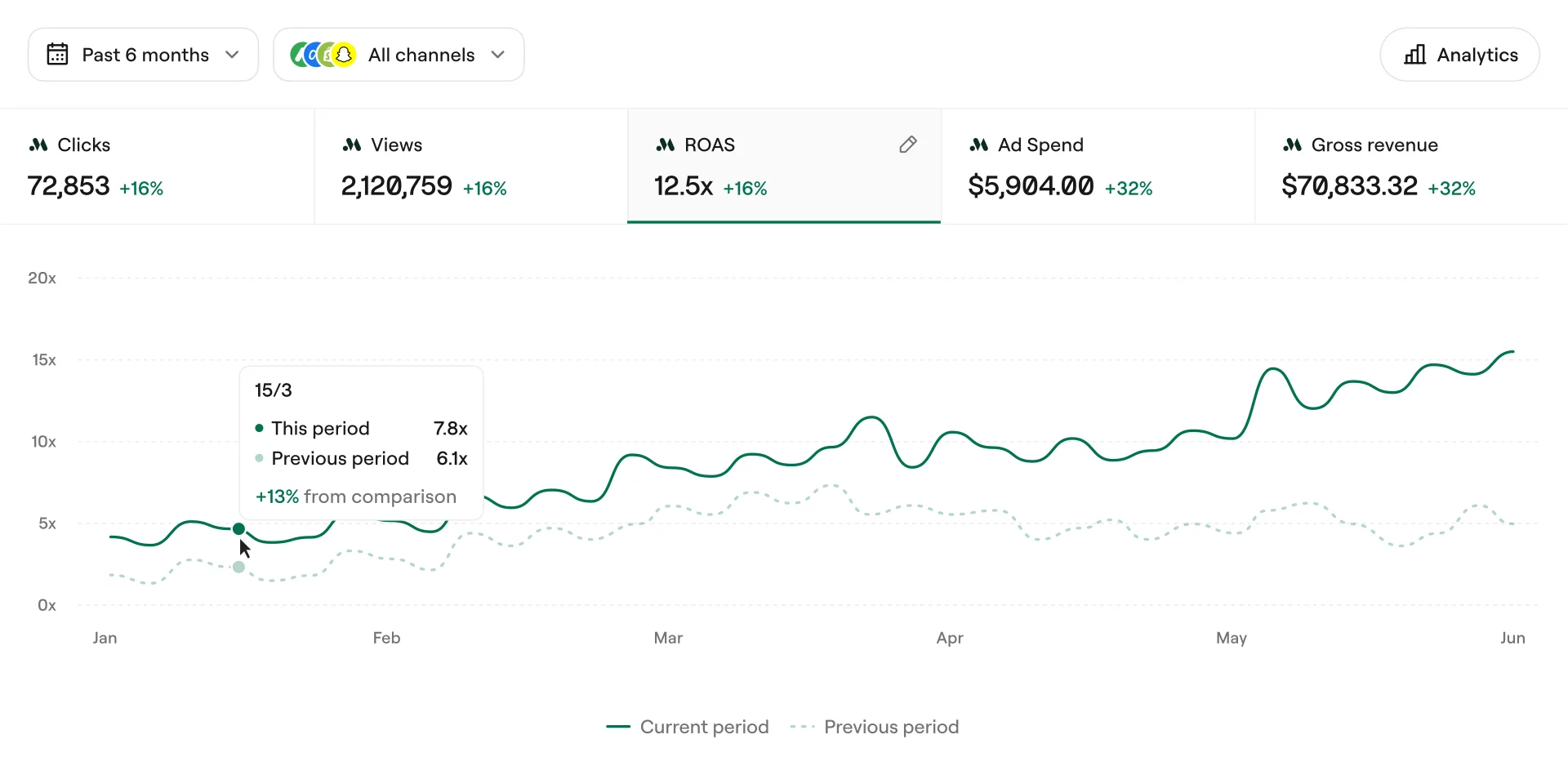Click the calendar icon in date filter
Image resolution: width=1568 pixels, height=766 pixels.
[x=57, y=55]
